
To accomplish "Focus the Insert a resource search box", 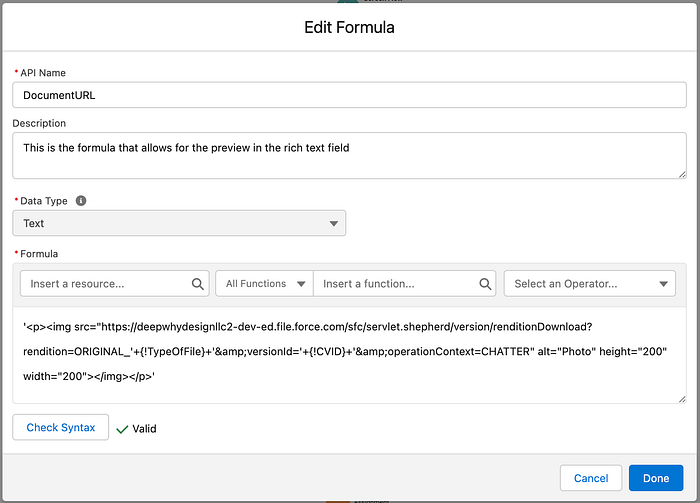I will [105, 284].
